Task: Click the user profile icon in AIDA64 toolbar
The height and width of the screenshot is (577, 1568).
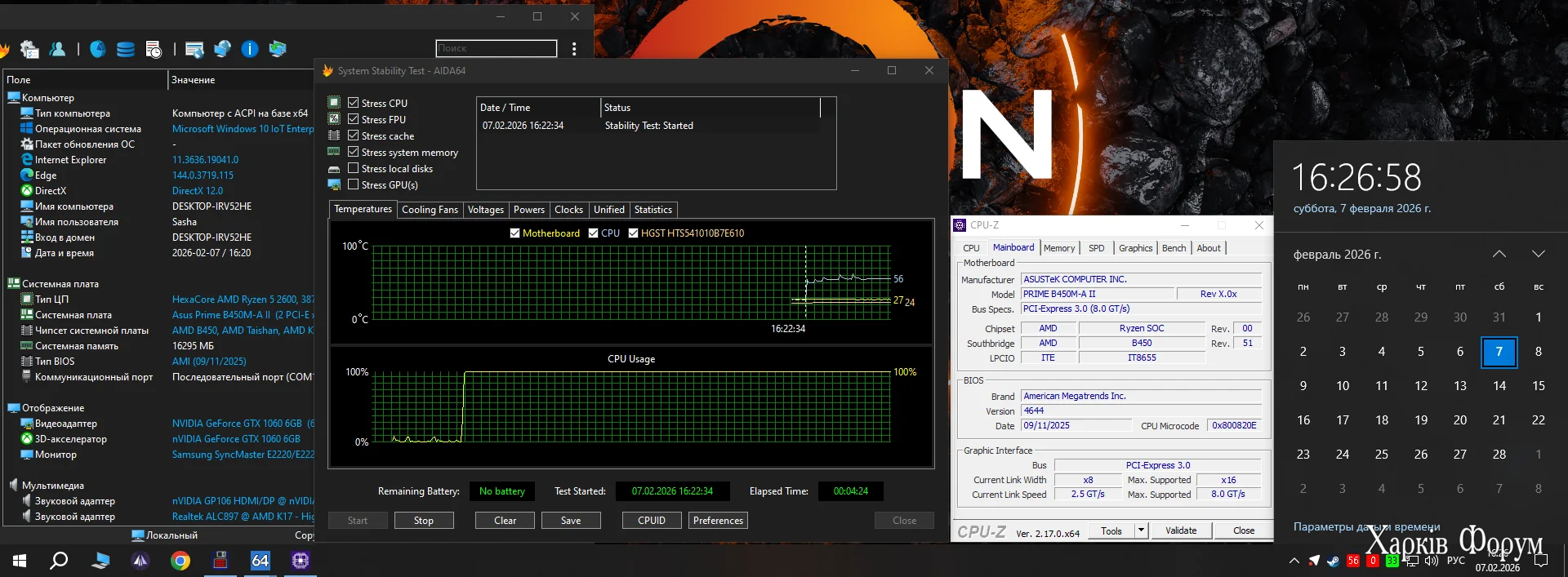Action: [x=57, y=49]
